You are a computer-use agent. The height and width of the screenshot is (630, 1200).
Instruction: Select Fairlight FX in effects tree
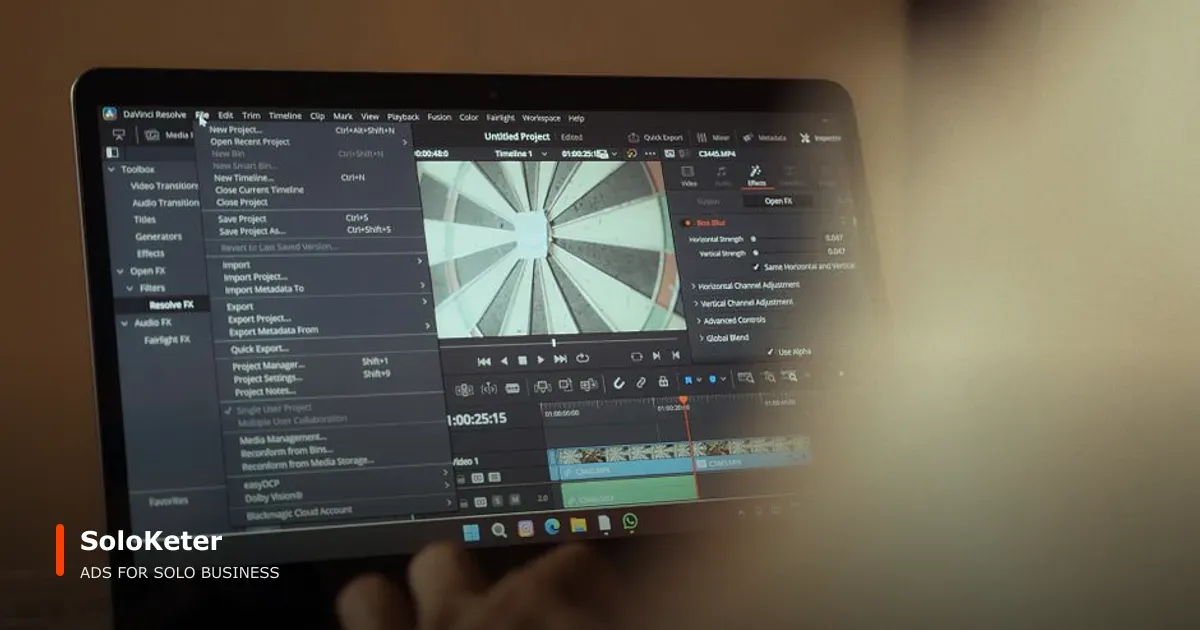[x=166, y=340]
